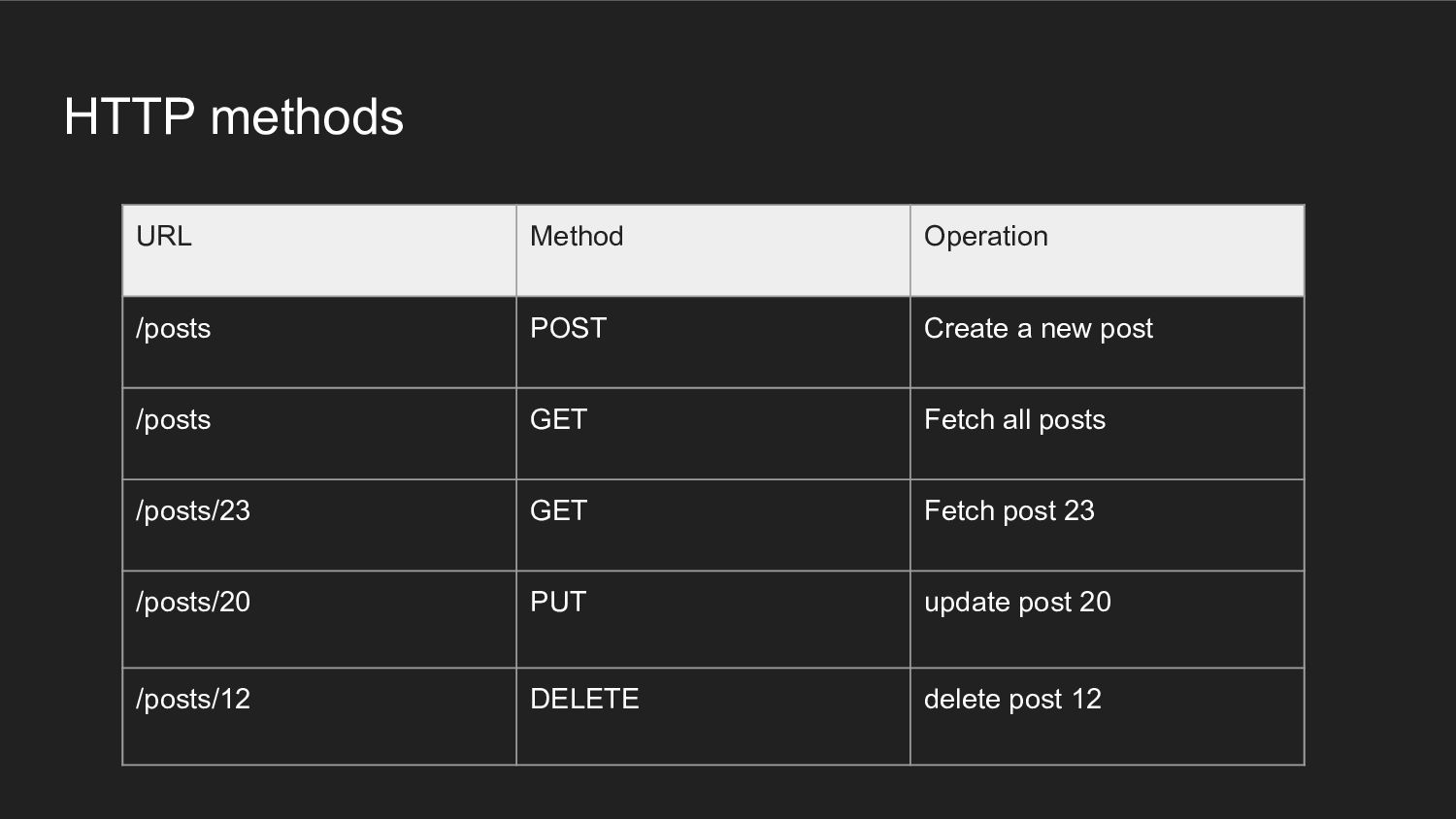
Task: Select the URL column header cell
Action: tap(318, 250)
